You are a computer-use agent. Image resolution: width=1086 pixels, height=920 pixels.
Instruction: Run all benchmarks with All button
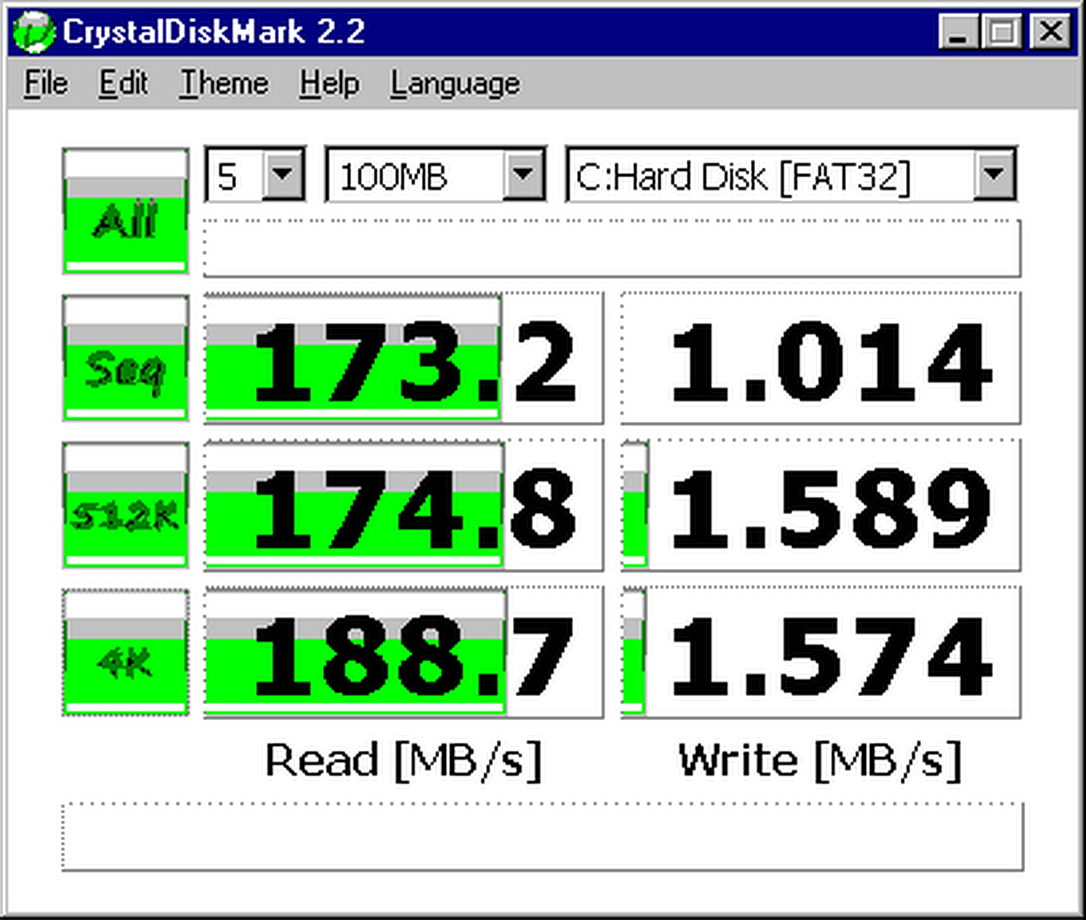(x=125, y=211)
